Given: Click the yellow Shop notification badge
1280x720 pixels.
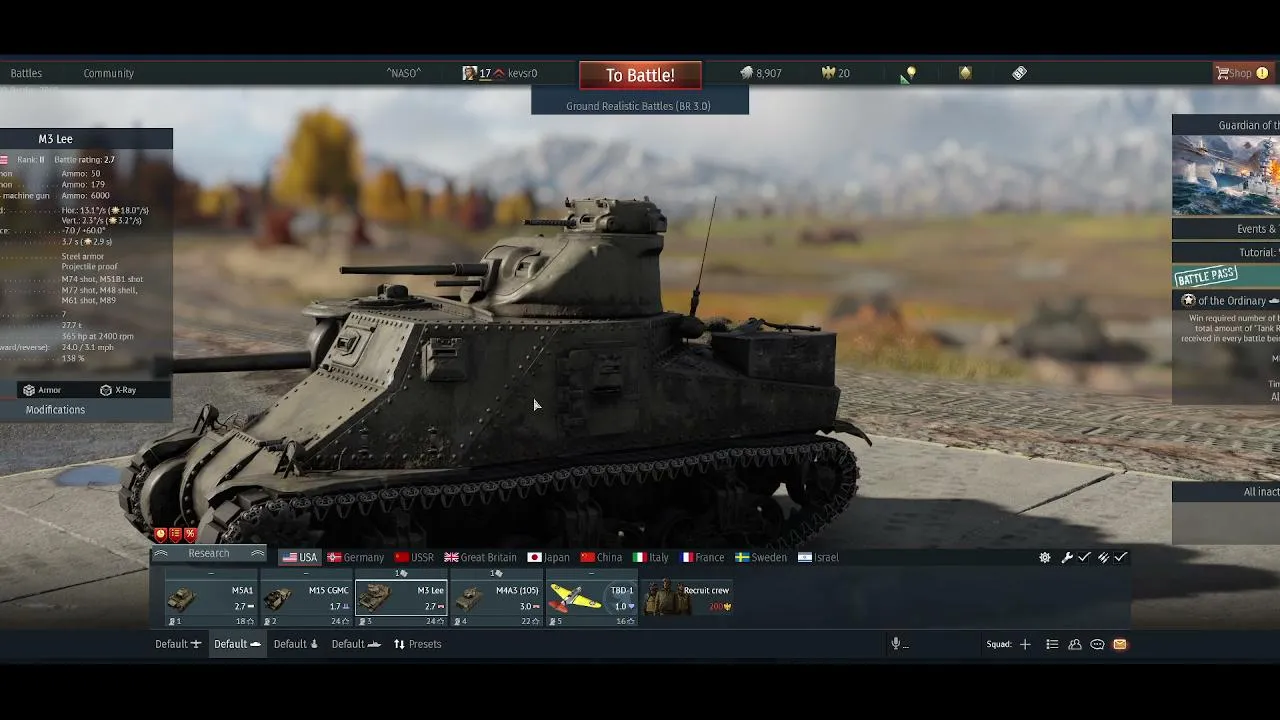Looking at the screenshot, I should click(x=1262, y=73).
